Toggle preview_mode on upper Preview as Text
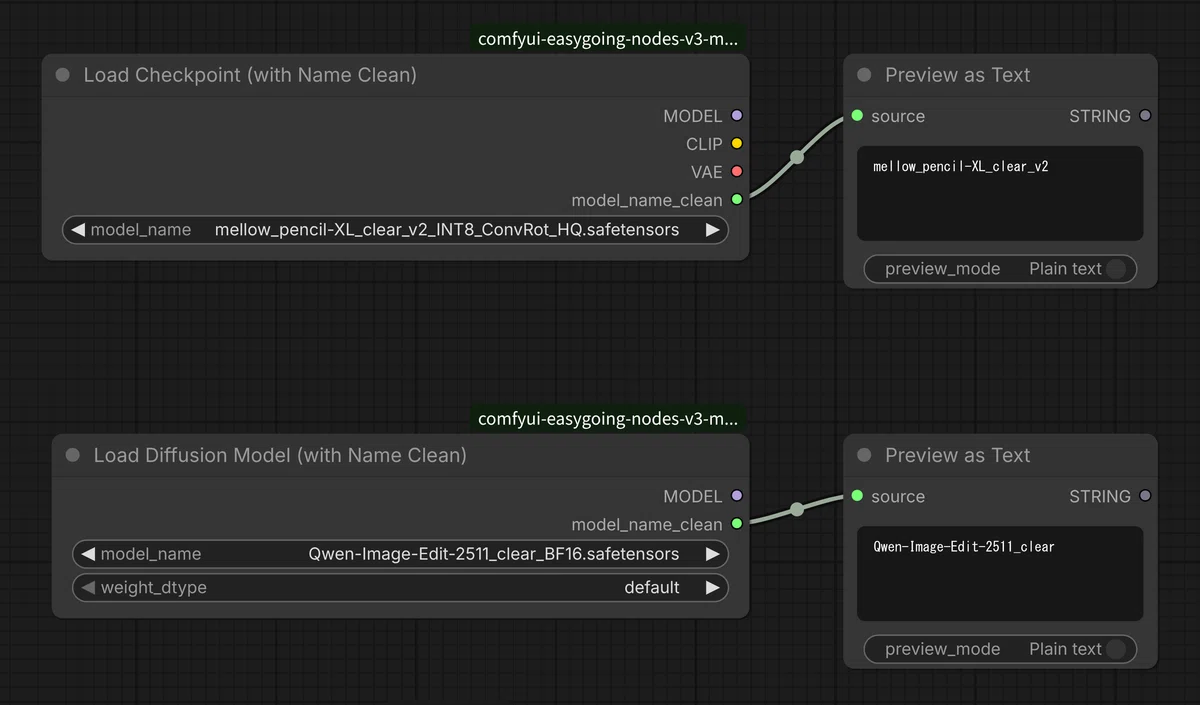Viewport: 1200px width, 705px height. [x=1000, y=269]
